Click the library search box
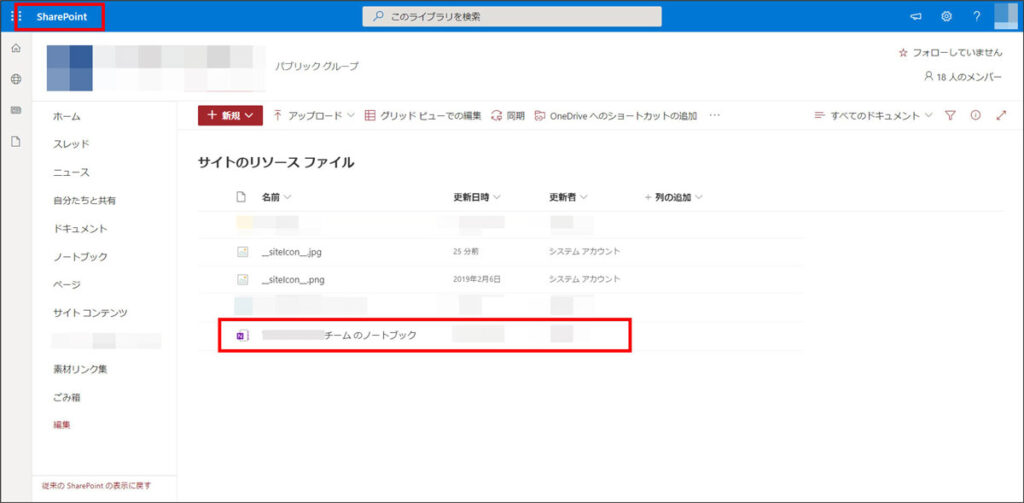Image resolution: width=1024 pixels, height=503 pixels. click(511, 16)
